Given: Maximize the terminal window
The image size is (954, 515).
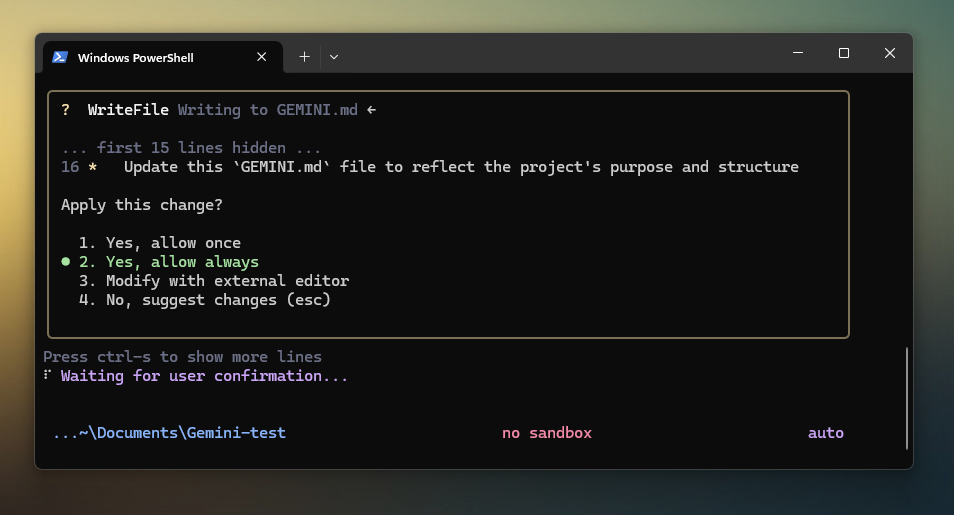Looking at the screenshot, I should (843, 53).
